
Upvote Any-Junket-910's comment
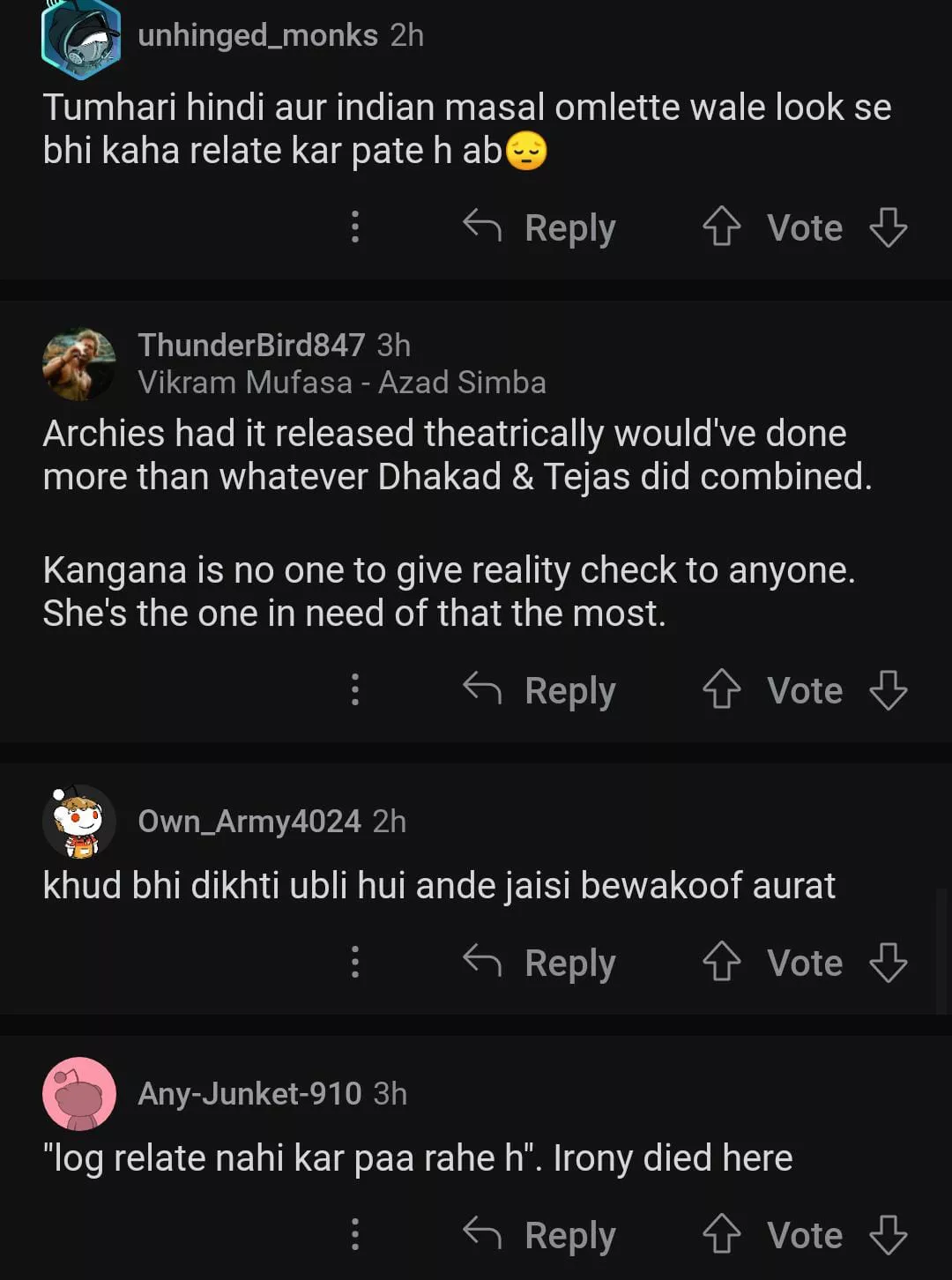click(721, 1234)
